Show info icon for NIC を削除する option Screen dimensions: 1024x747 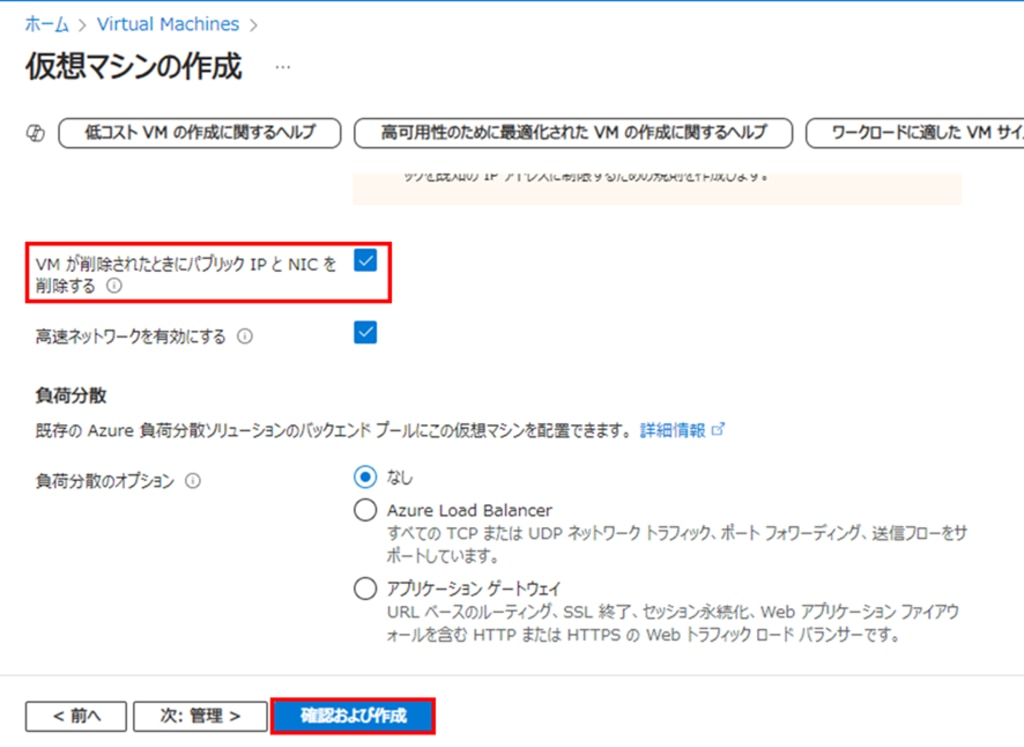point(114,286)
